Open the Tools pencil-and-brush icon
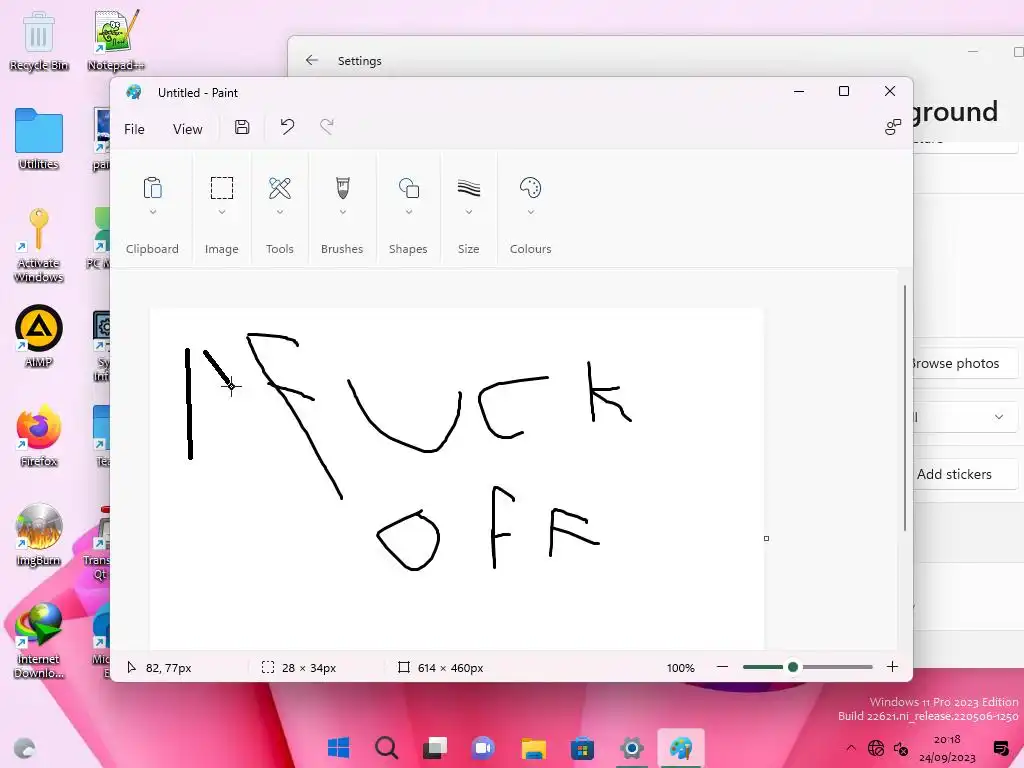1024x768 pixels. click(x=280, y=188)
